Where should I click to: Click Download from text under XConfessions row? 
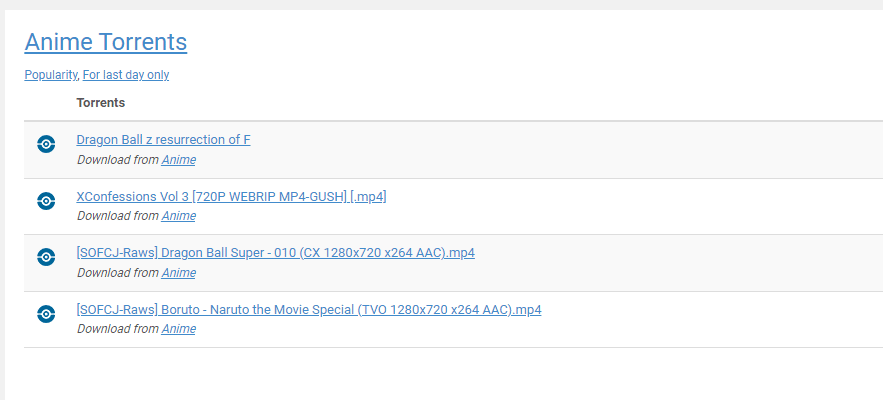(x=118, y=216)
